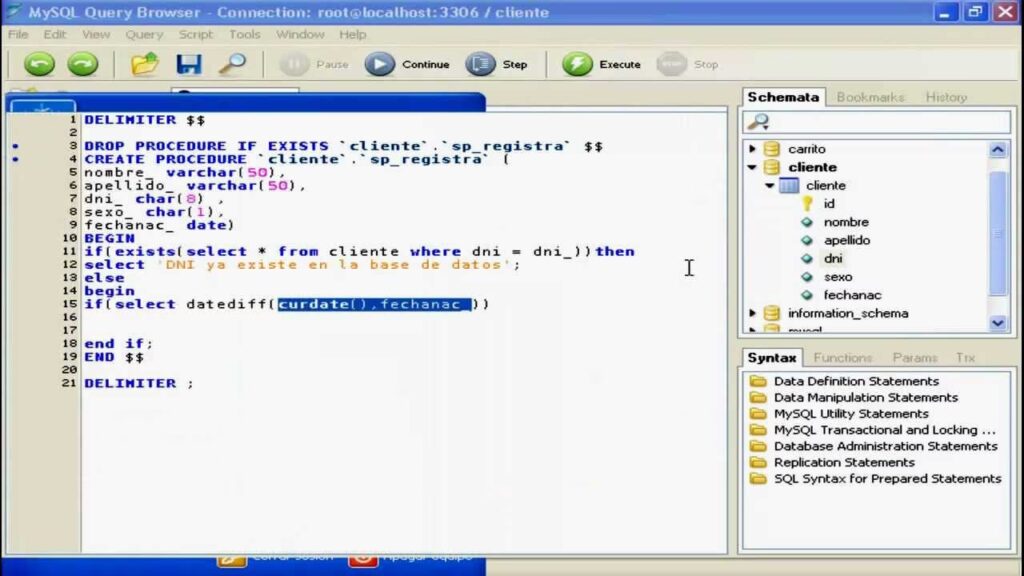
Task: Open Data Definition Statements folder
Action: (x=856, y=381)
